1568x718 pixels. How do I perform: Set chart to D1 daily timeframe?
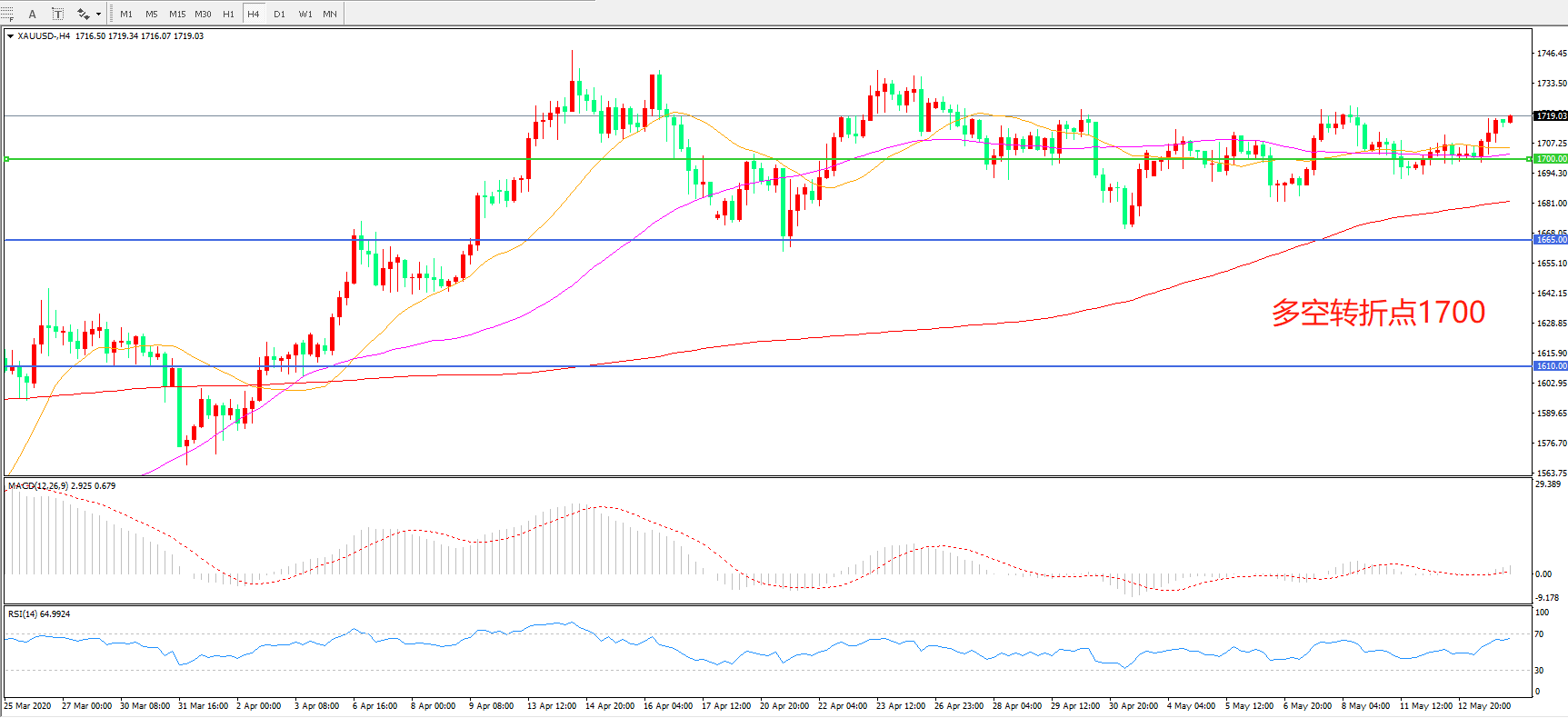tap(279, 14)
